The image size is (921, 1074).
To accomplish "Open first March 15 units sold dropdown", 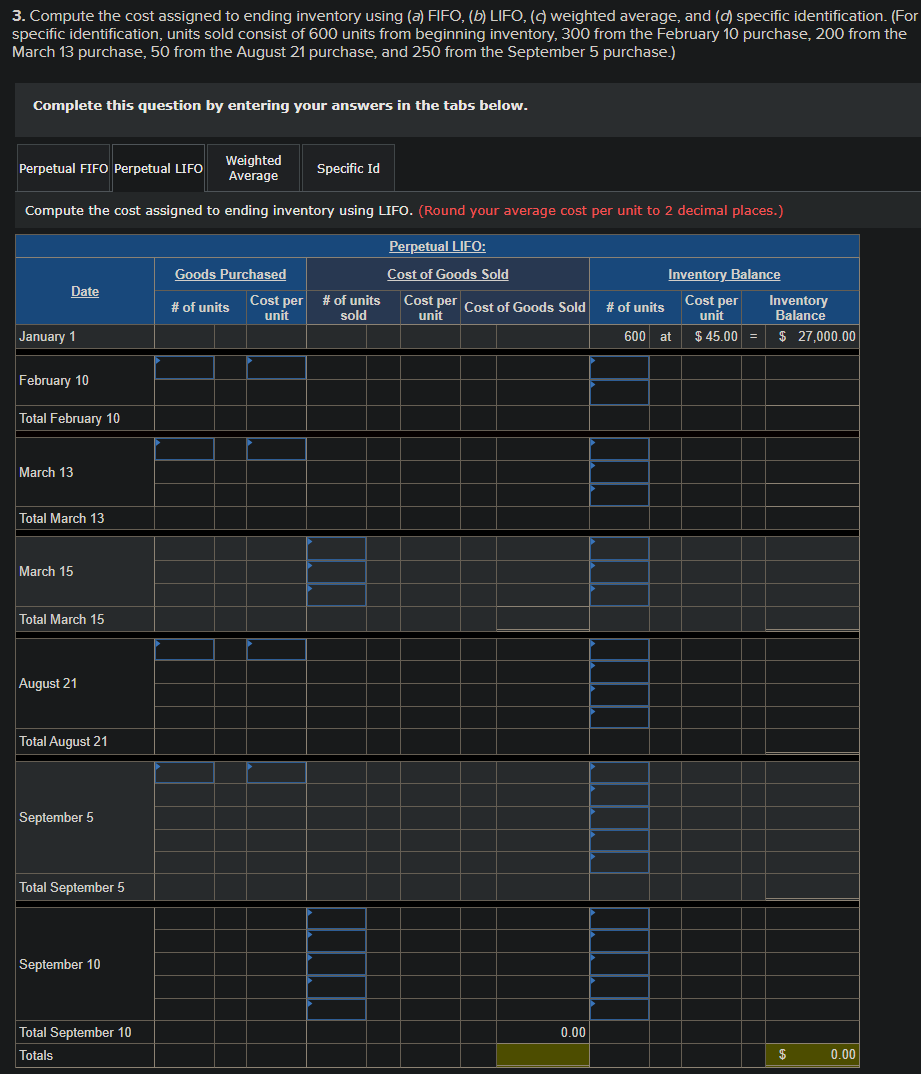I will (x=336, y=549).
